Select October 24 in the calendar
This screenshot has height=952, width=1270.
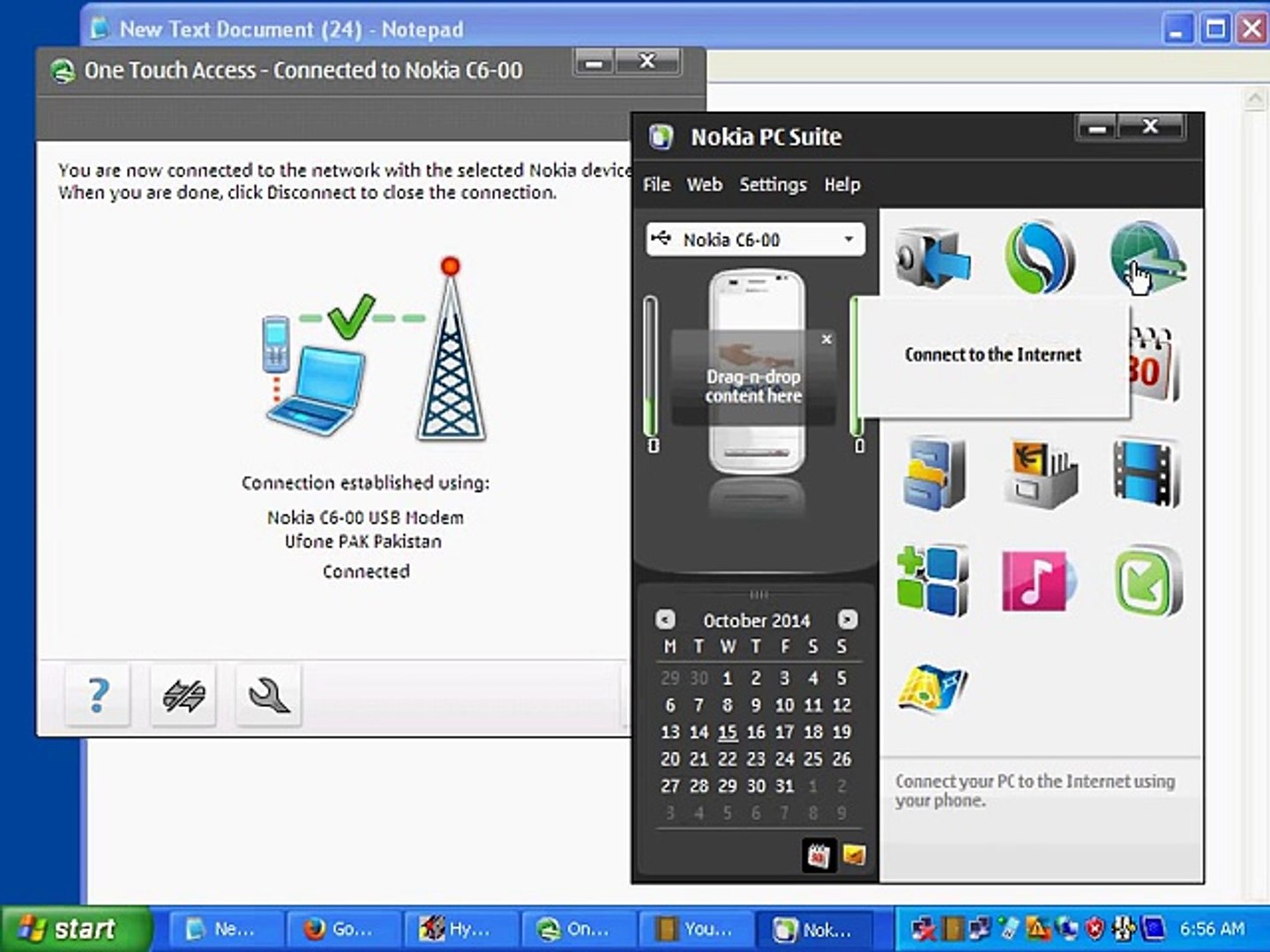point(784,759)
